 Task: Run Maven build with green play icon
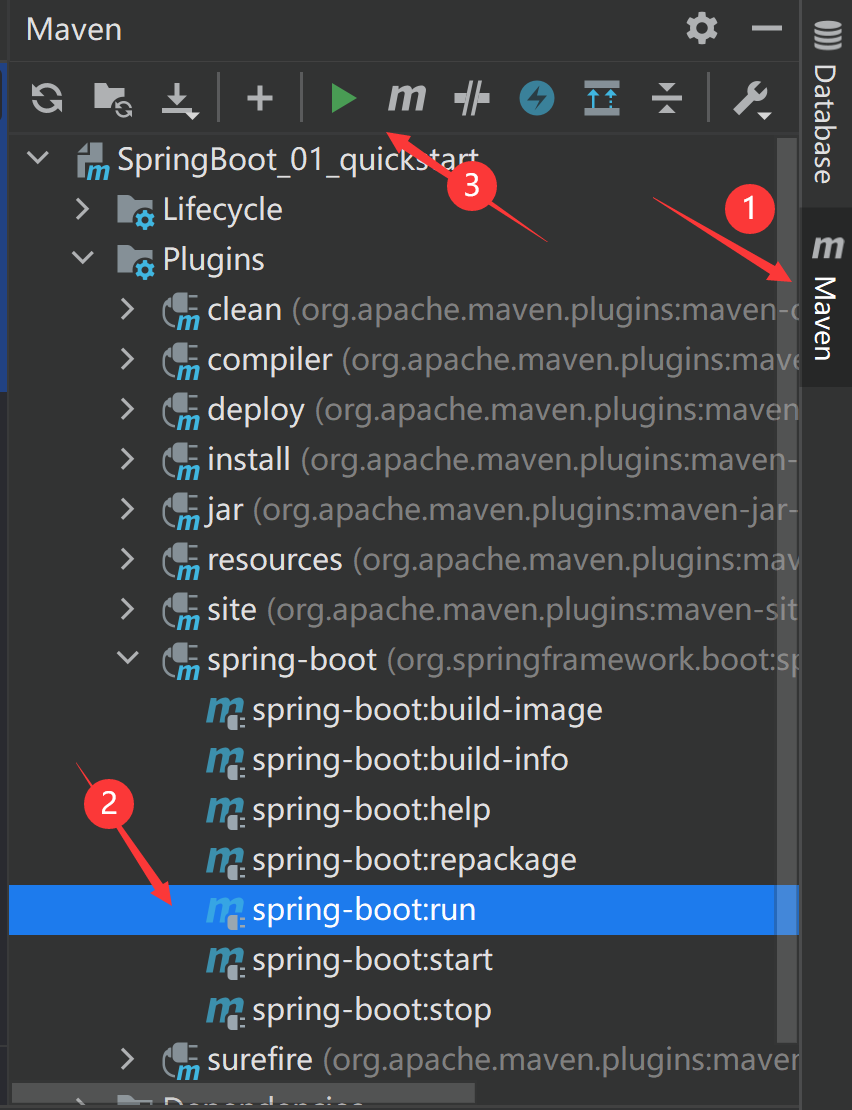[x=343, y=98]
